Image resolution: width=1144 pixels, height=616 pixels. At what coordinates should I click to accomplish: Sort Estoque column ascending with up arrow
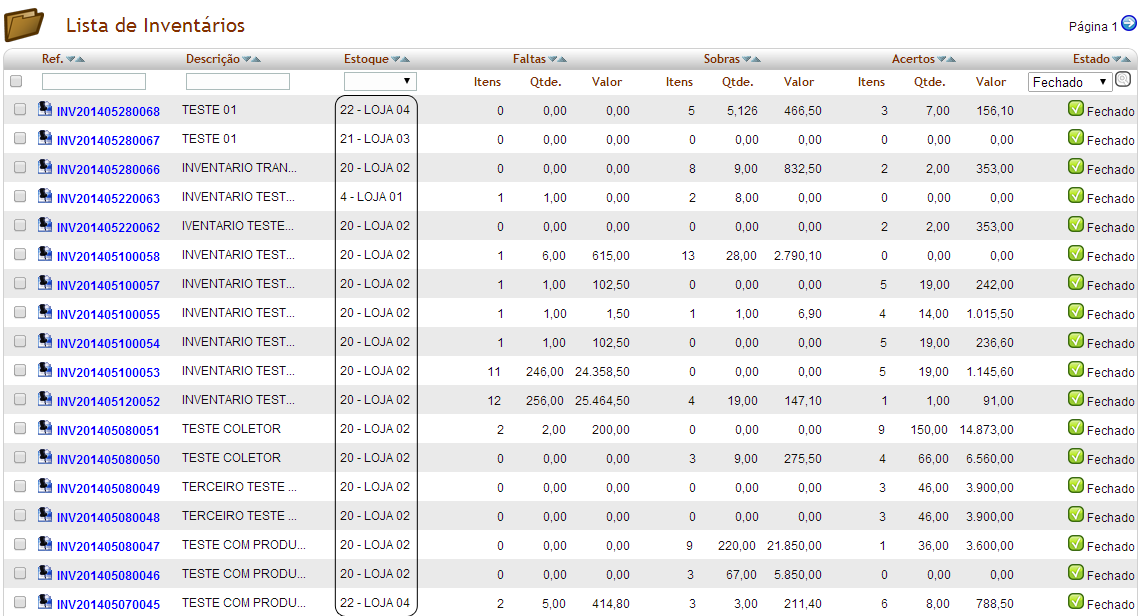point(405,60)
